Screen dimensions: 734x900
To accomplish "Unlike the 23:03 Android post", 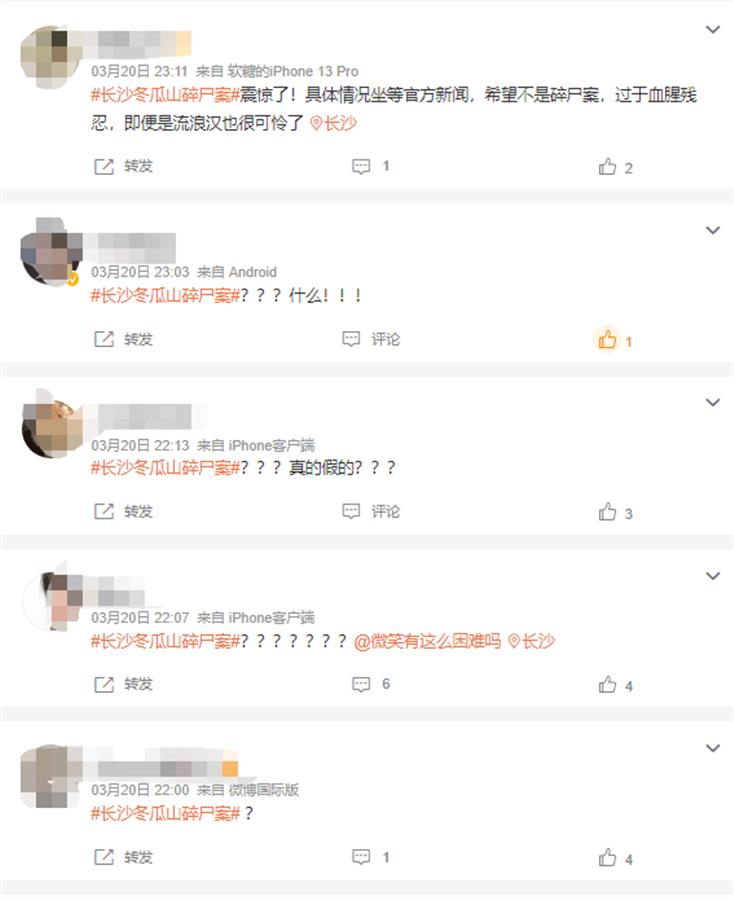I will 614,340.
